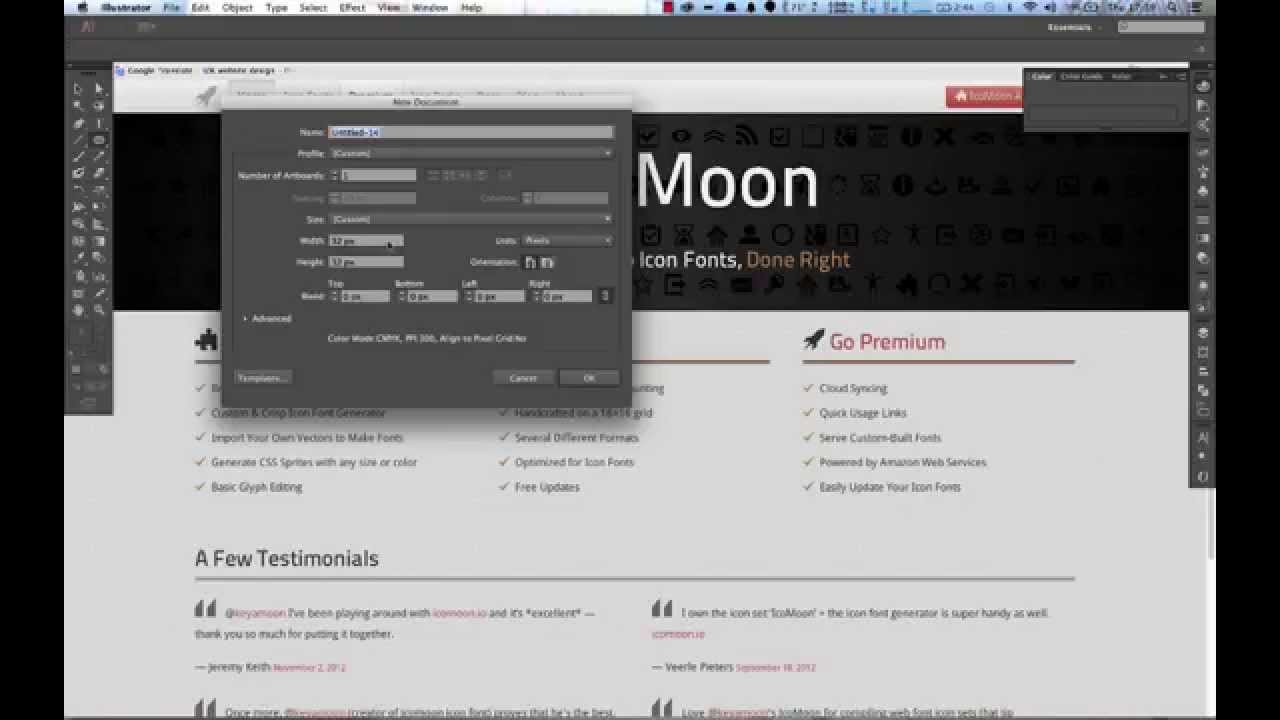This screenshot has height=720, width=1280.
Task: Select the Zoom magnifier tool
Action: 99,310
